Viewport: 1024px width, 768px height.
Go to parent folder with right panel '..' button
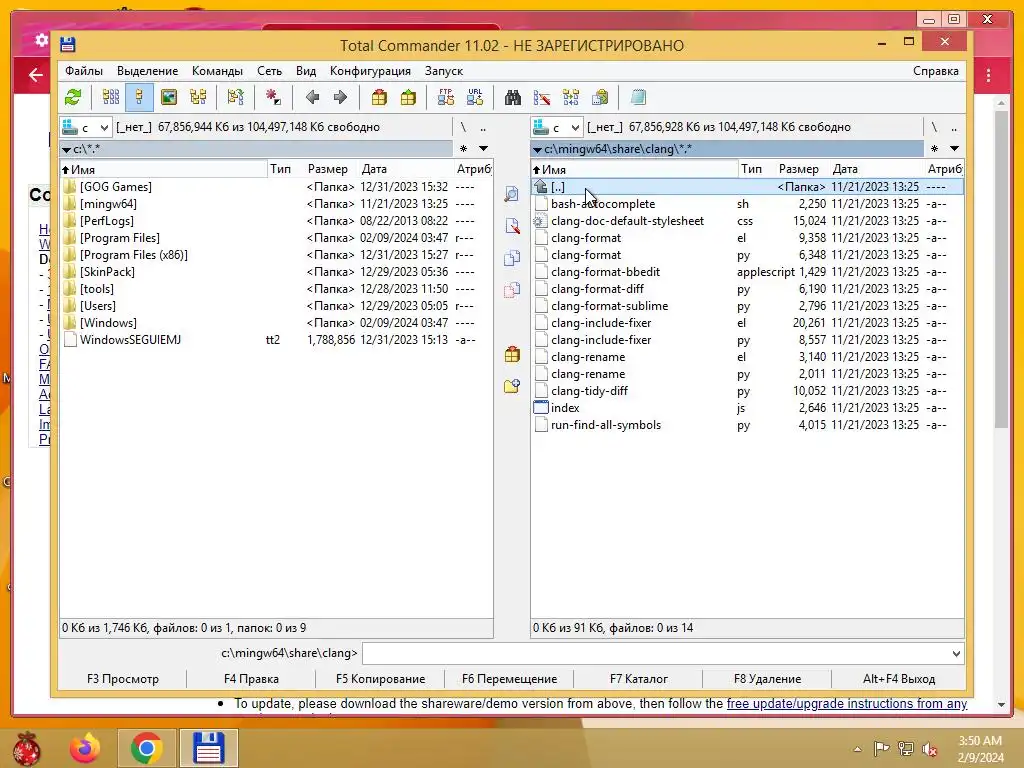[x=954, y=127]
